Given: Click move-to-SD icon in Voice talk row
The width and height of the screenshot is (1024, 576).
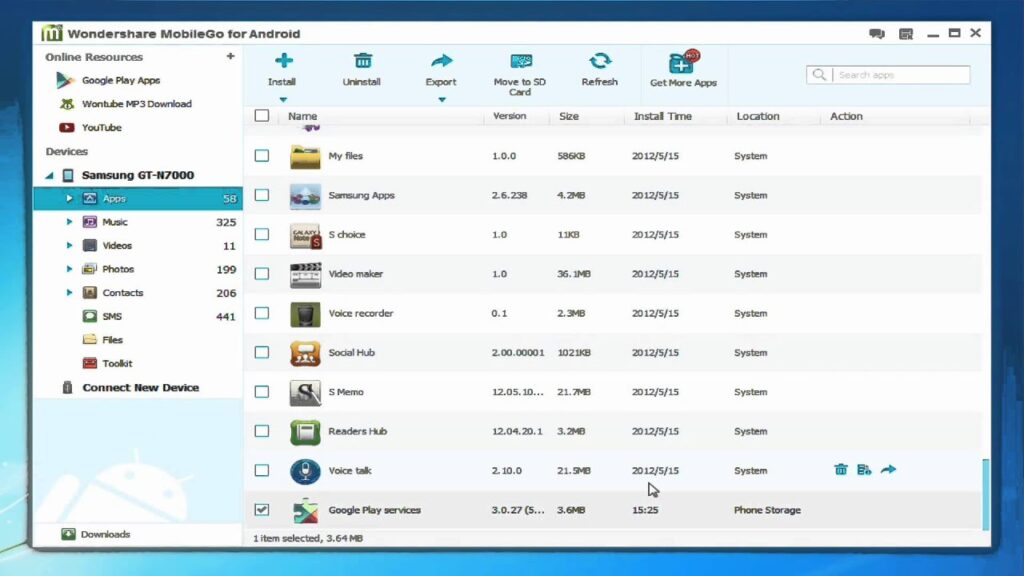Looking at the screenshot, I should tap(864, 470).
